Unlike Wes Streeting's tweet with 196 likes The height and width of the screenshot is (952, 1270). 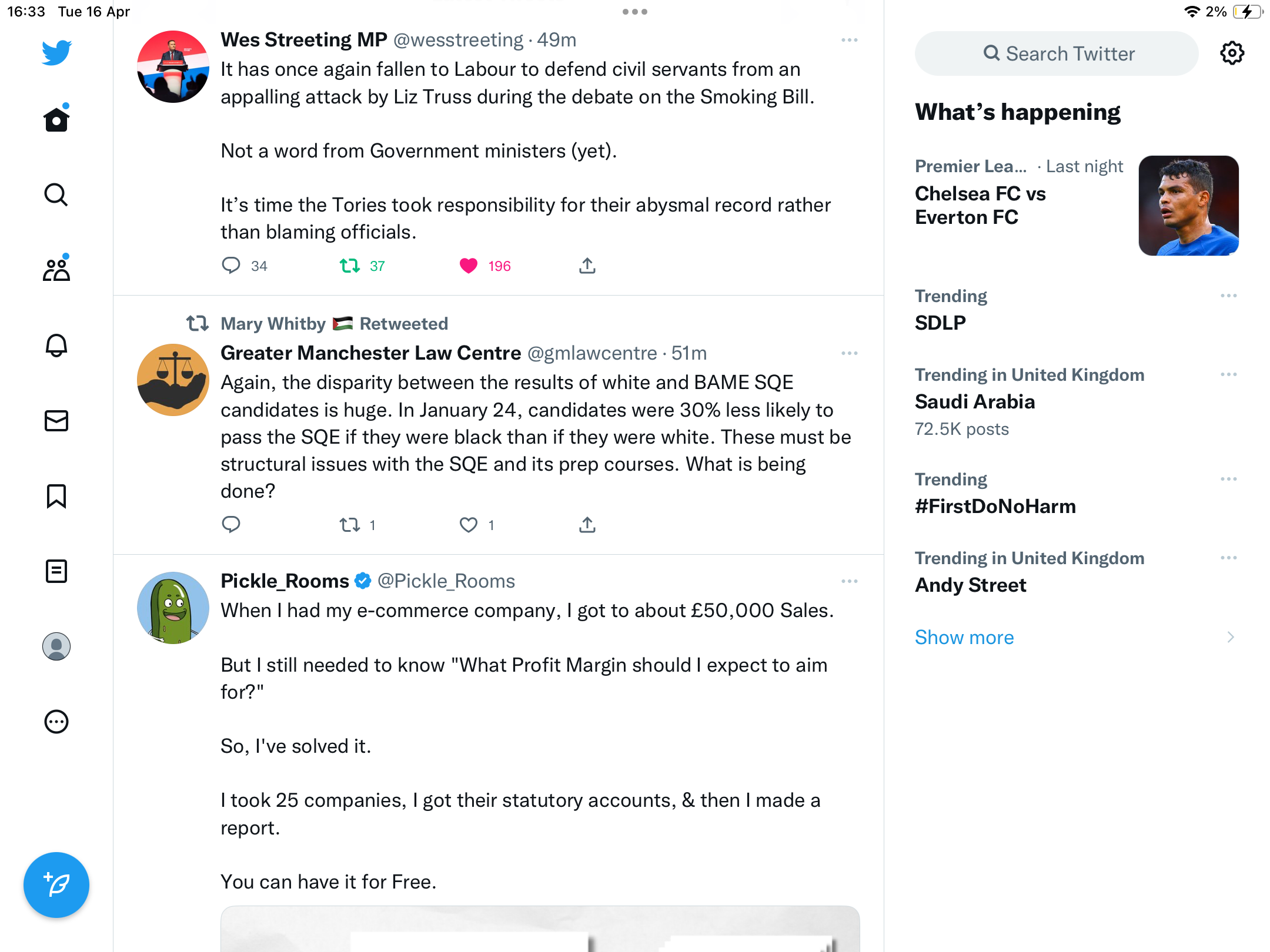click(469, 266)
